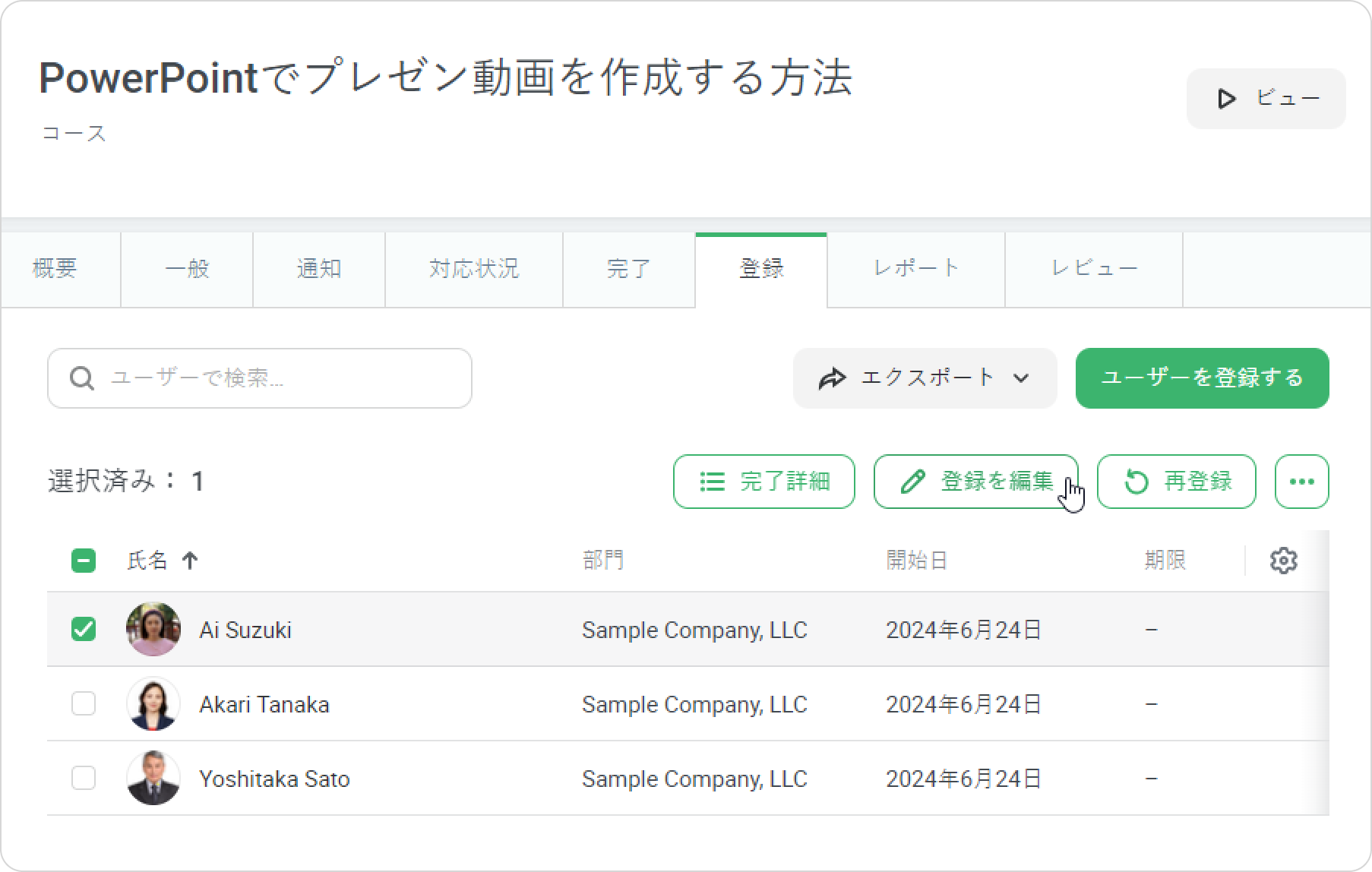Switch to the レポート tab
Viewport: 1372px width, 872px height.
pyautogui.click(x=915, y=269)
